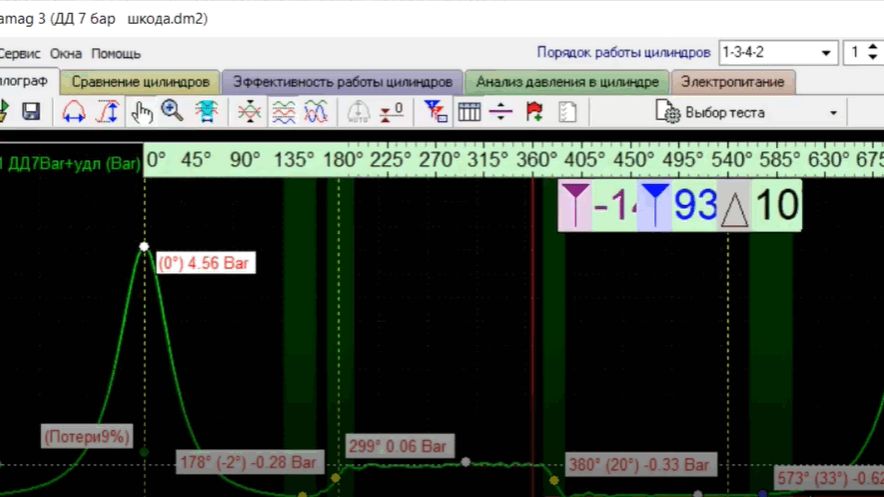Open the table grid icon
Viewport: 884px width, 497px height.
(469, 112)
